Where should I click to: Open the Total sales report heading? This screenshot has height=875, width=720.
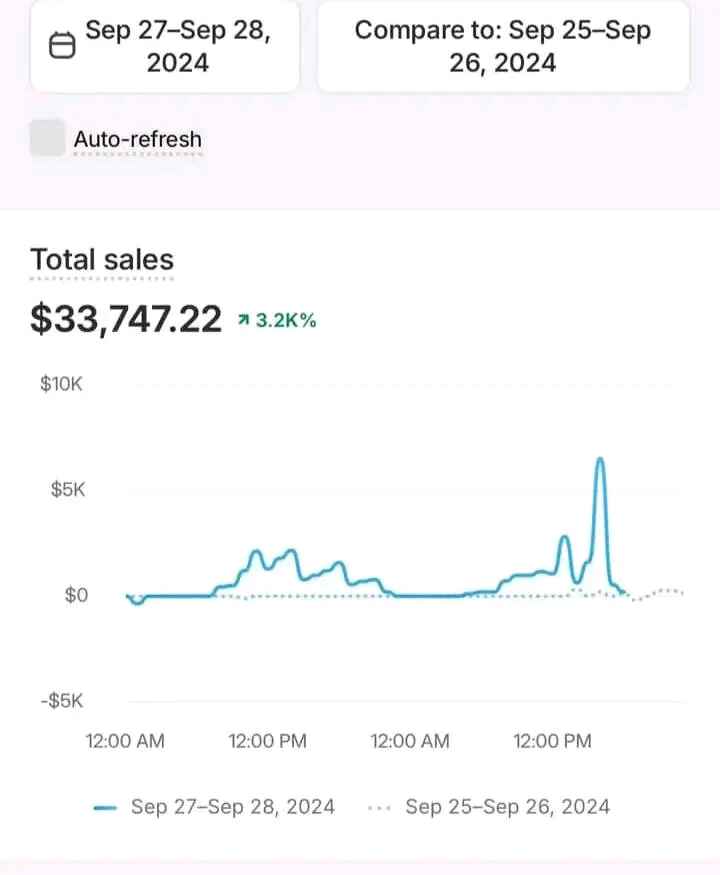coord(102,260)
